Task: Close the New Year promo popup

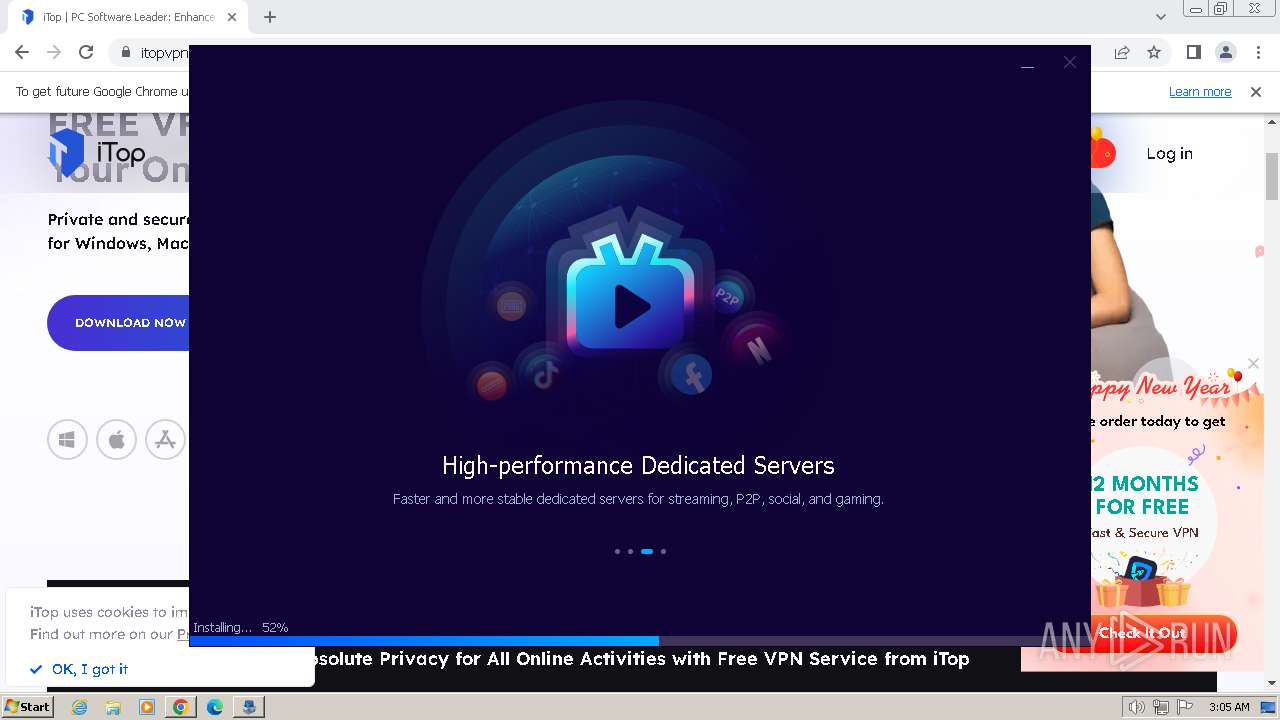Action: [x=1253, y=363]
